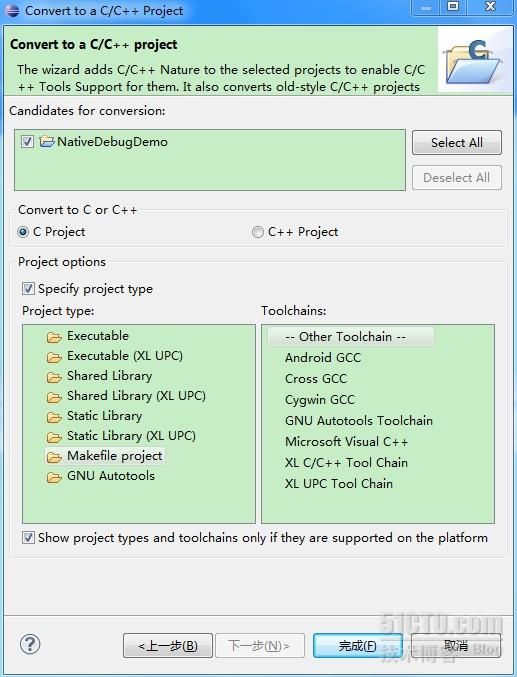Image resolution: width=517 pixels, height=677 pixels.
Task: Click the NativeDebugDemo project folder icon
Action: coord(47,141)
